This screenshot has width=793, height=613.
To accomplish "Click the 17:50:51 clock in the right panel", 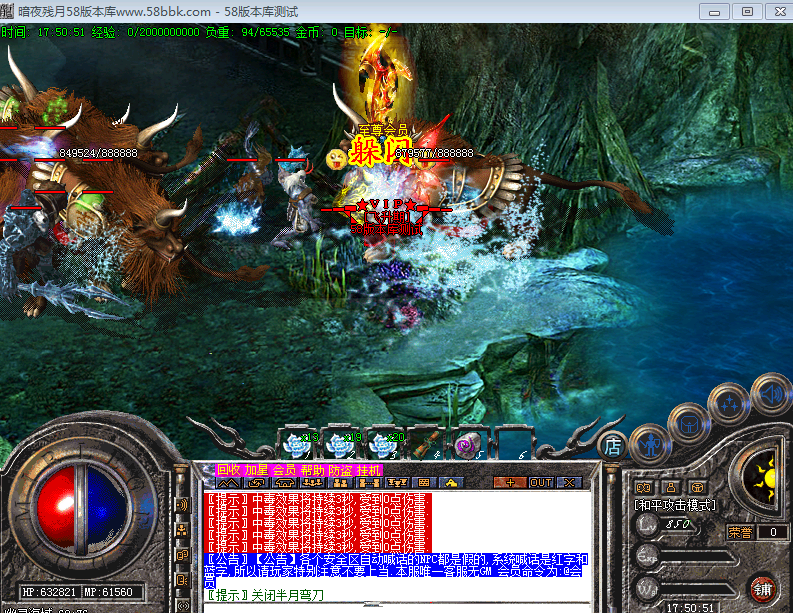I will pos(690,607).
